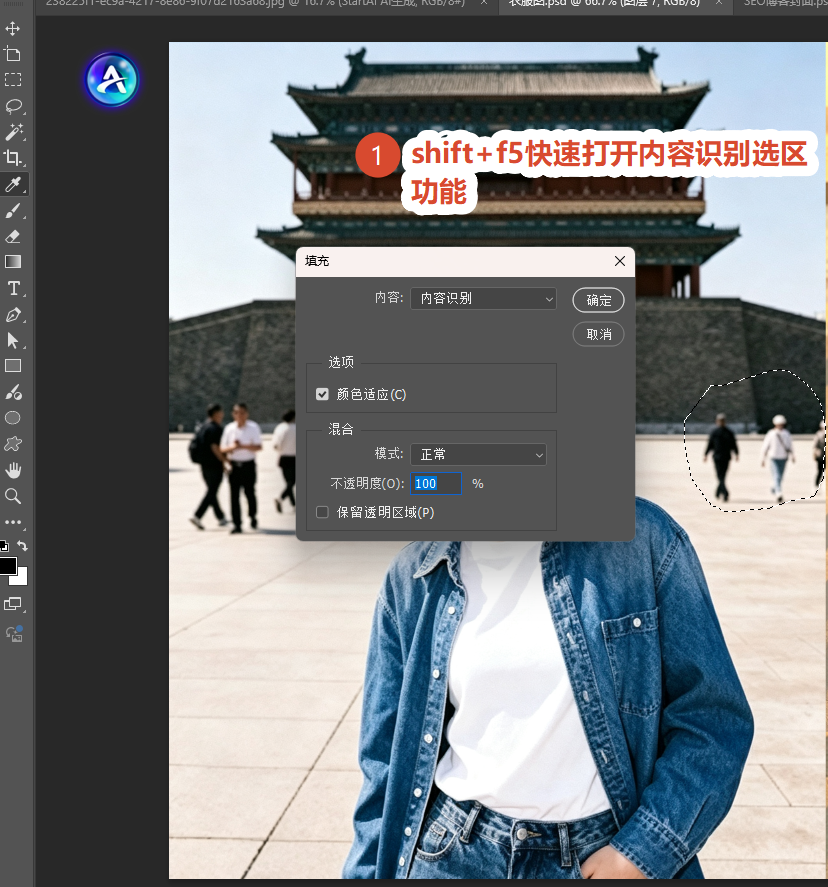The height and width of the screenshot is (887, 828).
Task: Activate the Crop tool
Action: 13,158
